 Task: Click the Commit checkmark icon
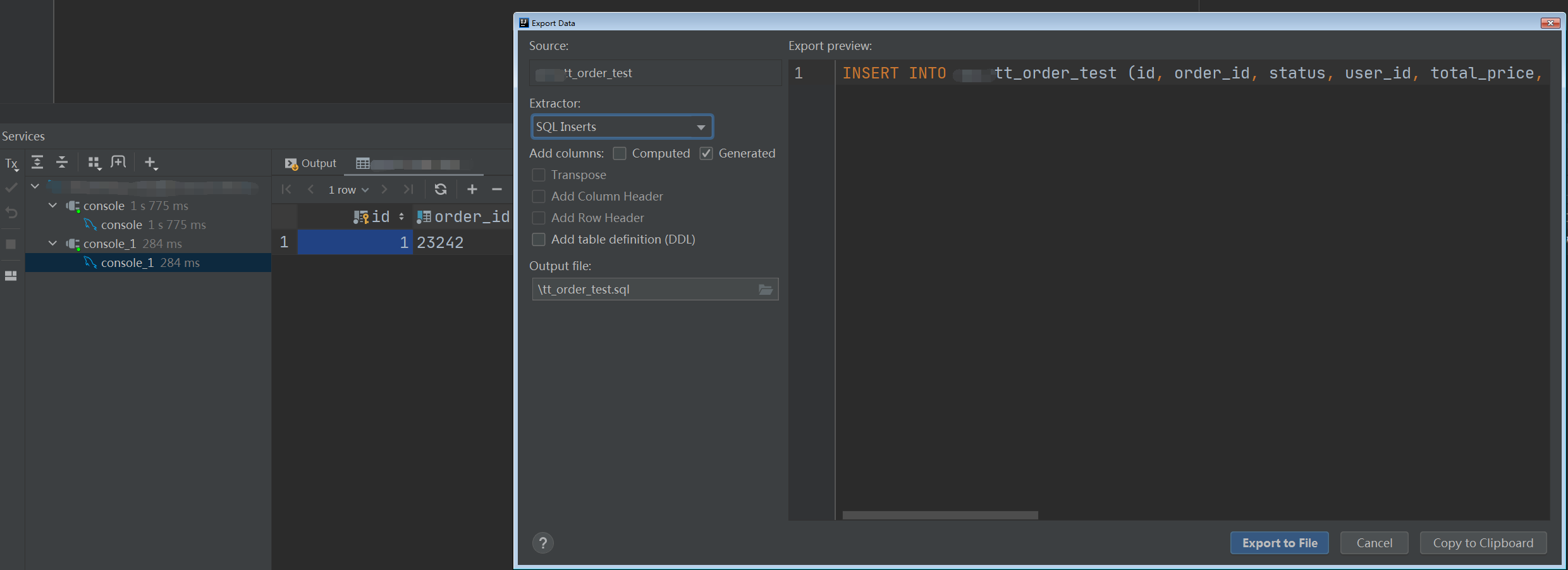tap(11, 188)
